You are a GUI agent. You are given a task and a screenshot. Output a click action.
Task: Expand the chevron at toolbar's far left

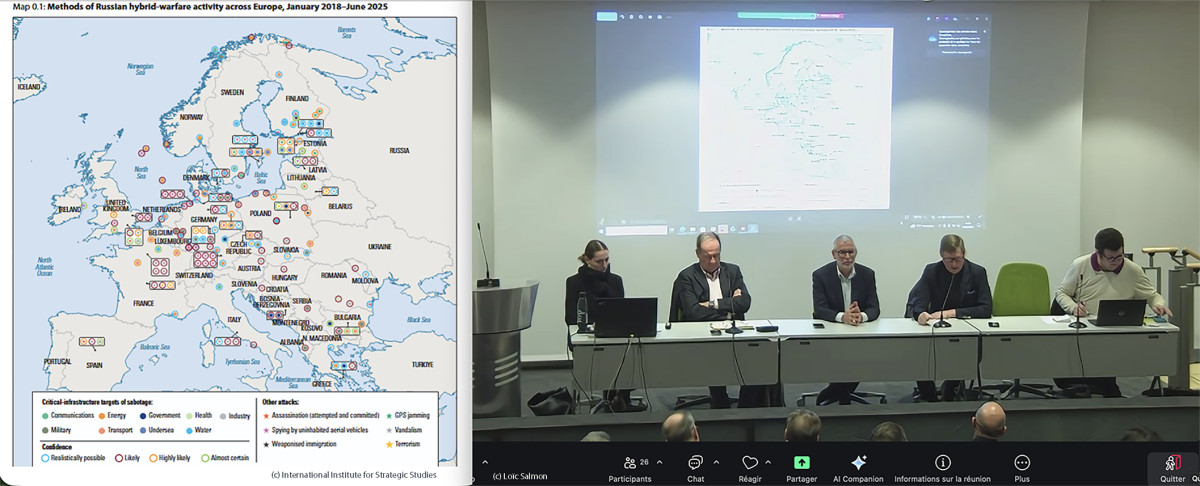point(485,462)
